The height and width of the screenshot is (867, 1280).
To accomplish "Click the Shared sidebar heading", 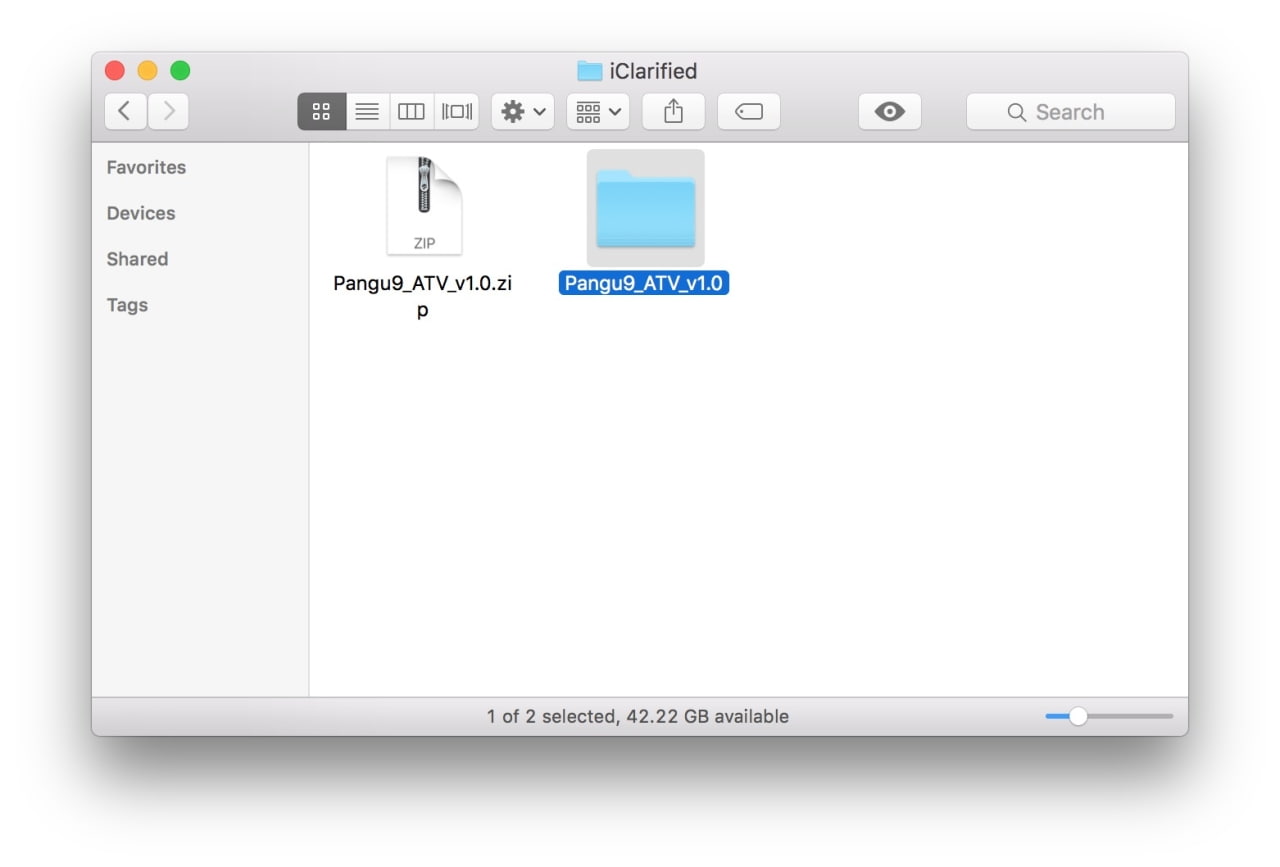I will [137, 259].
